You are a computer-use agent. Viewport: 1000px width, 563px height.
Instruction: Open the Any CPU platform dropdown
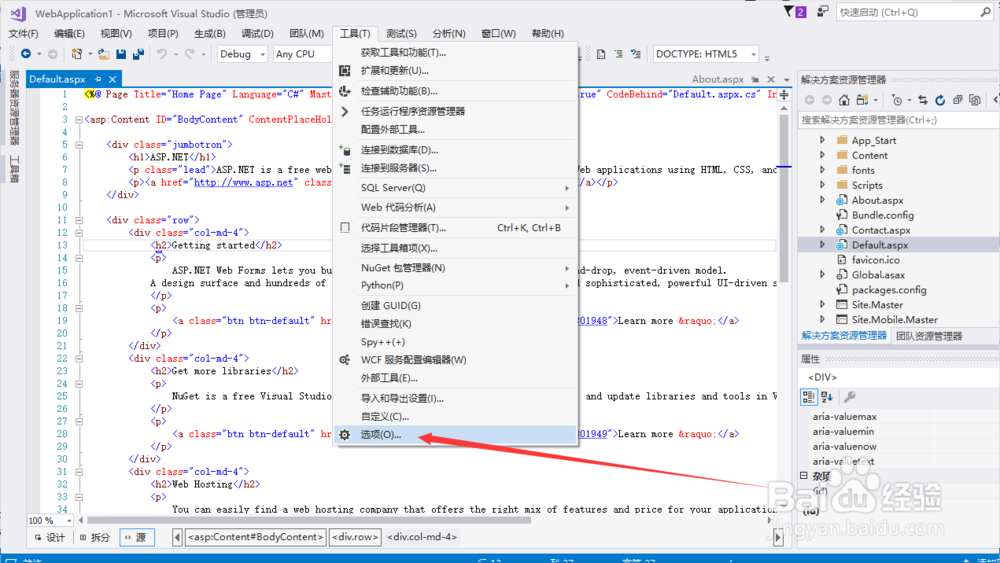[x=303, y=54]
